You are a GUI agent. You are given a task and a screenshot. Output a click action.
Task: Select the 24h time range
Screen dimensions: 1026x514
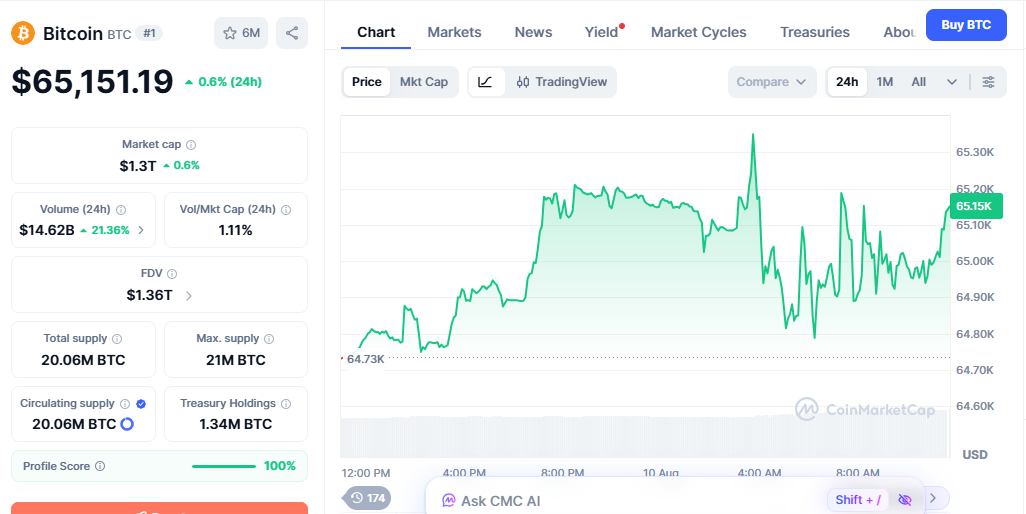coord(847,82)
